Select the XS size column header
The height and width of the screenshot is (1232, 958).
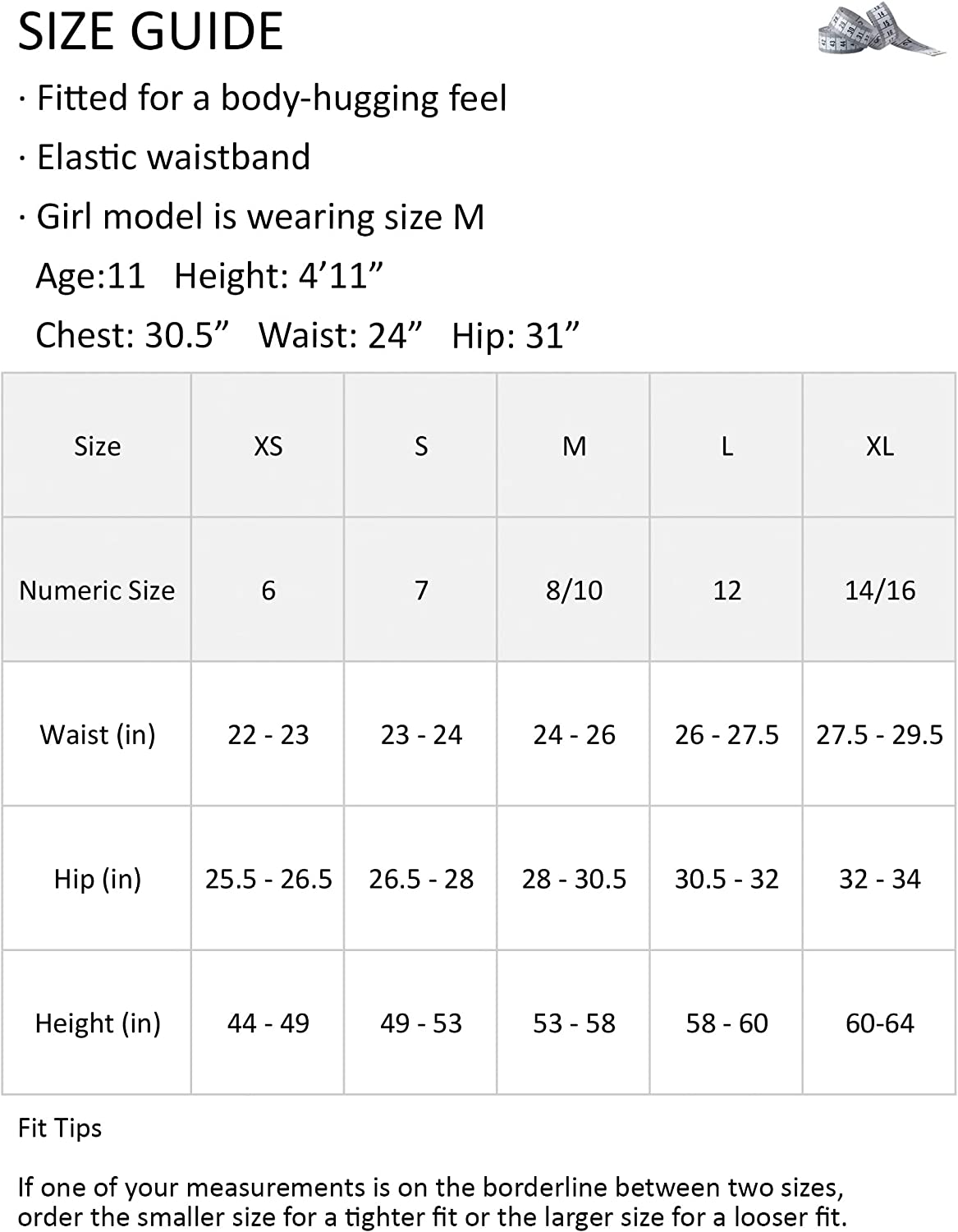[268, 446]
